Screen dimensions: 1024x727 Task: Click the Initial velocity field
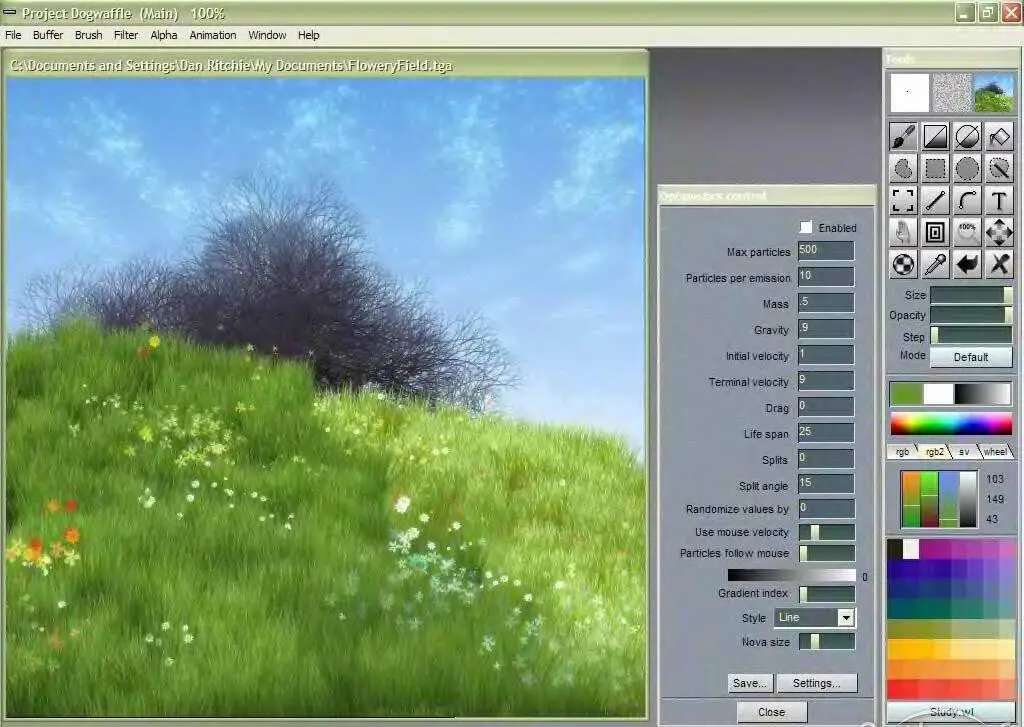(826, 355)
